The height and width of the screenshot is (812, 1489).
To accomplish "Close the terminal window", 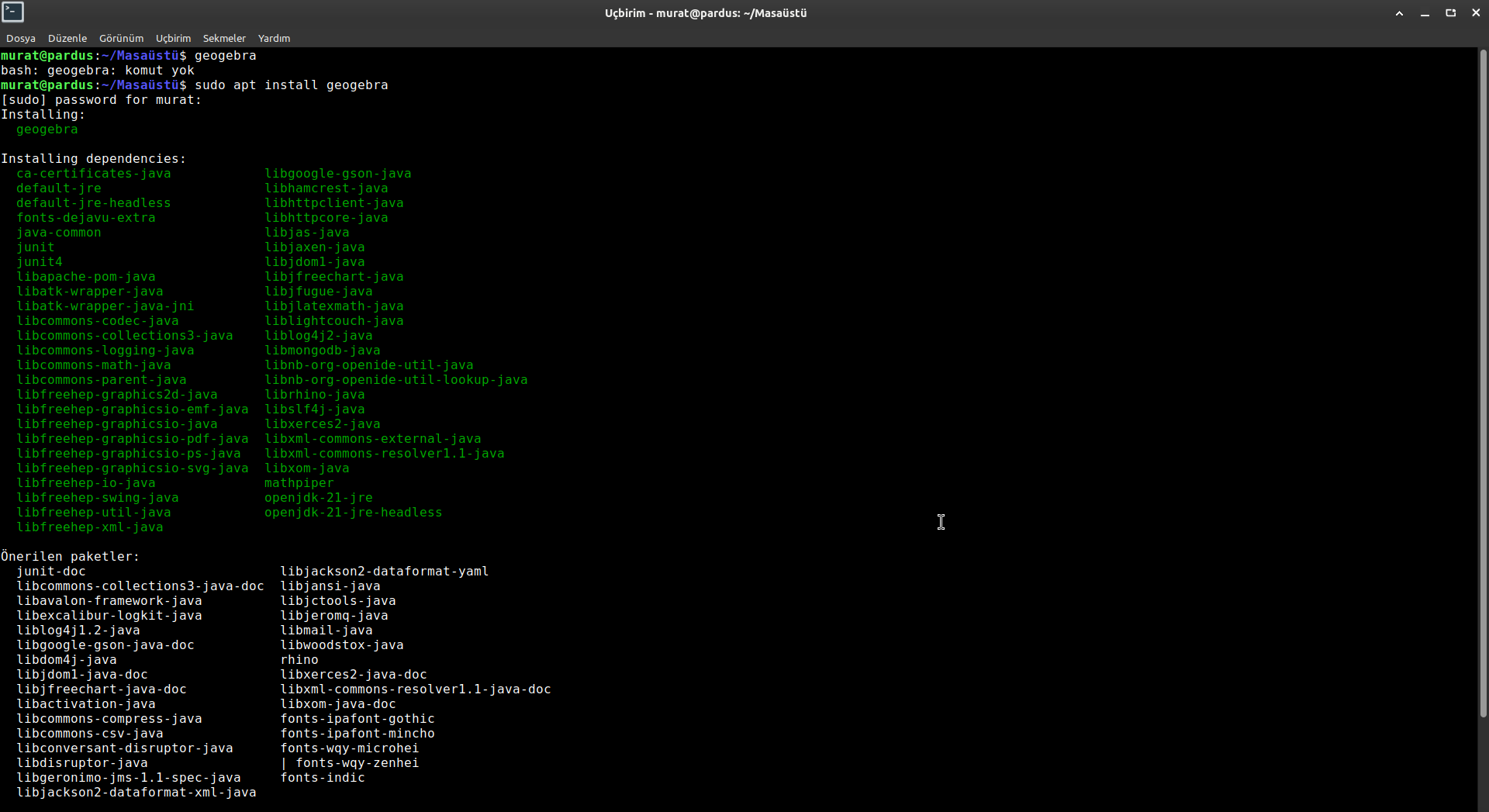I will 1476,13.
